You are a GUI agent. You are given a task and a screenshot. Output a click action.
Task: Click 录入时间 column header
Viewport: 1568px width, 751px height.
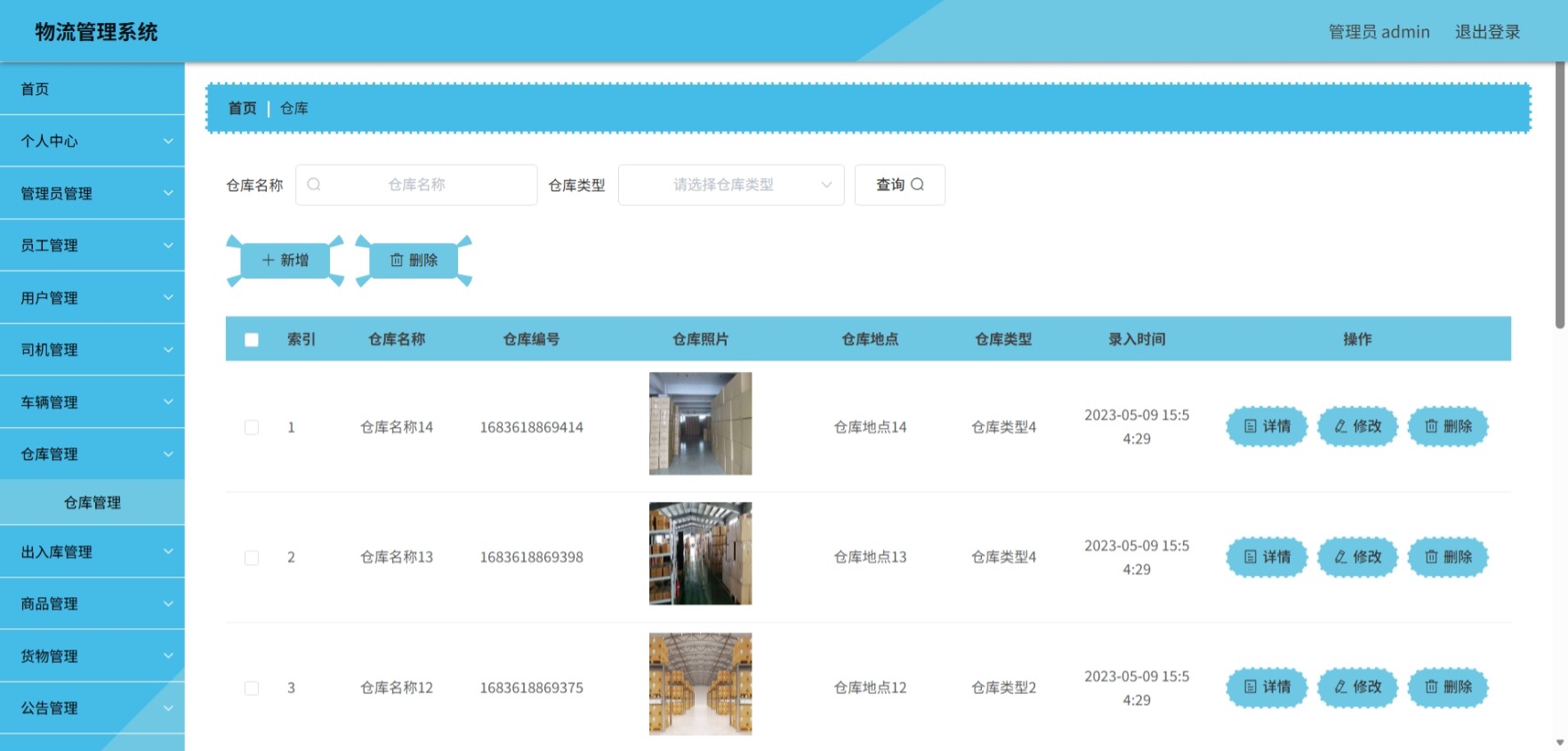[1137, 339]
